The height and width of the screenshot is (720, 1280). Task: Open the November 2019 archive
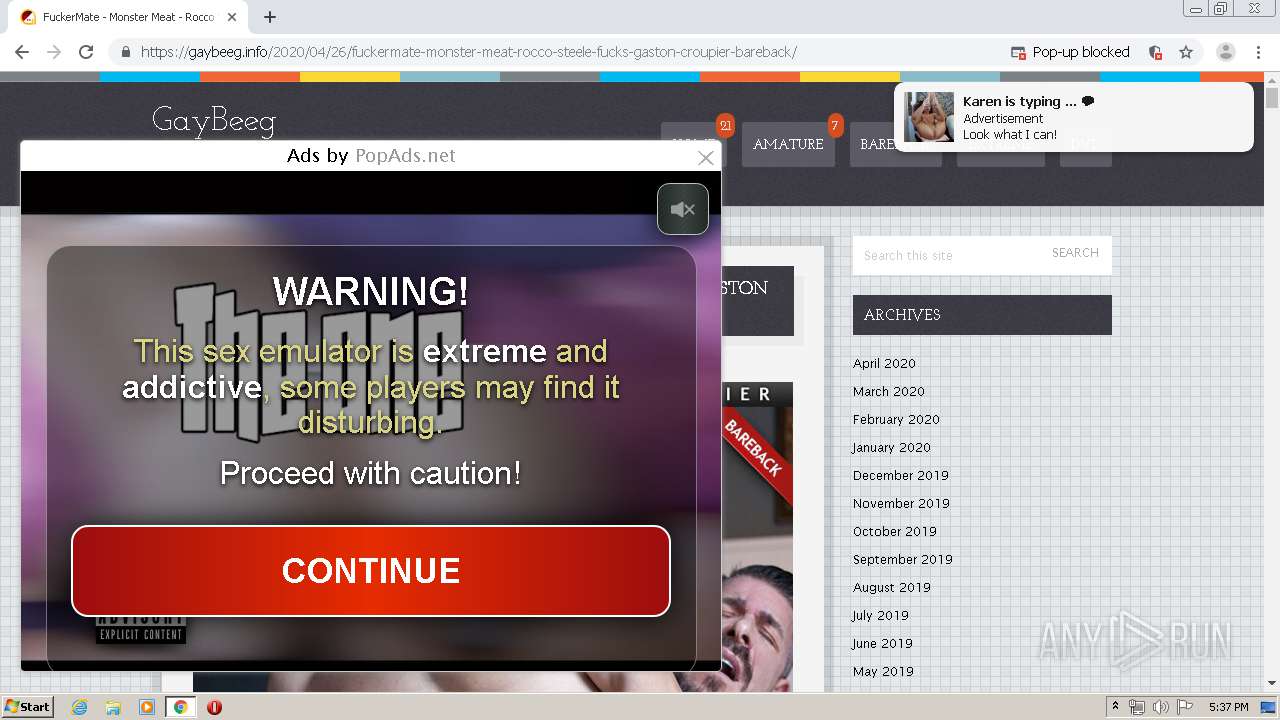(901, 503)
